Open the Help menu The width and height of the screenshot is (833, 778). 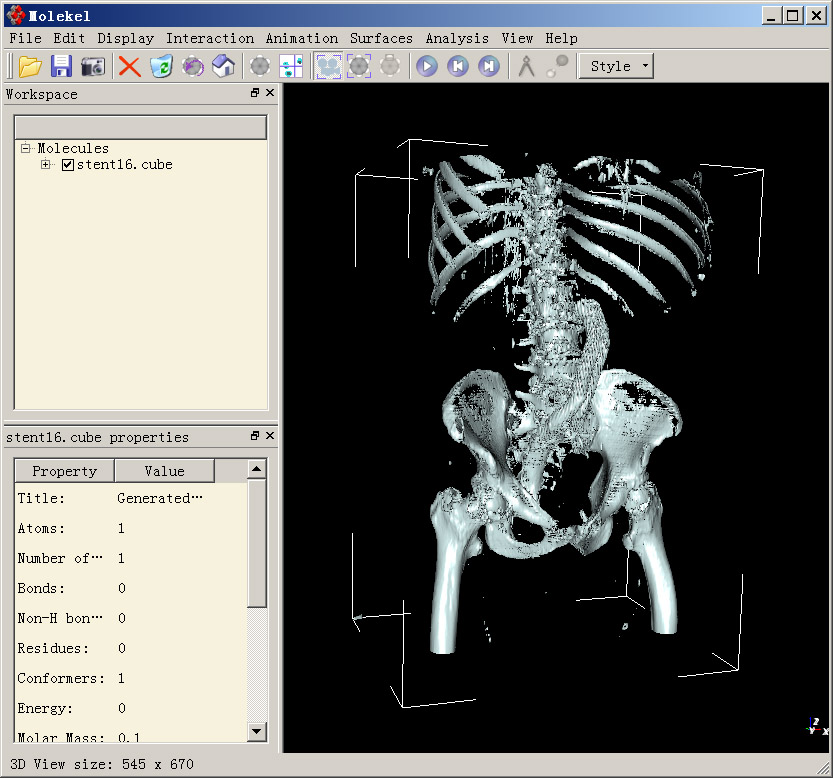coord(561,38)
